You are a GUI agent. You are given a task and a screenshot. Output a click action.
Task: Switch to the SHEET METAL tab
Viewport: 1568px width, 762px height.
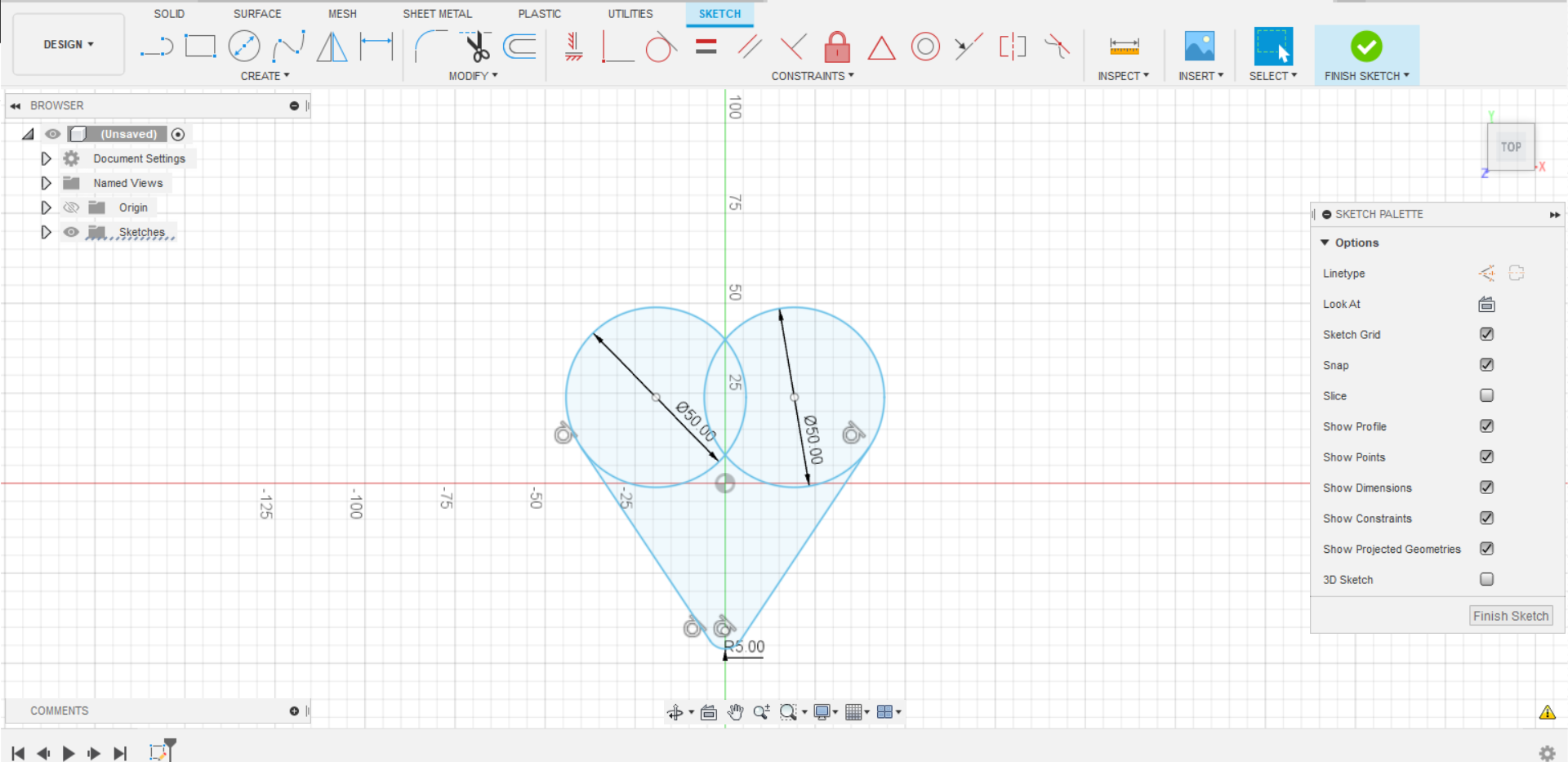[x=437, y=13]
